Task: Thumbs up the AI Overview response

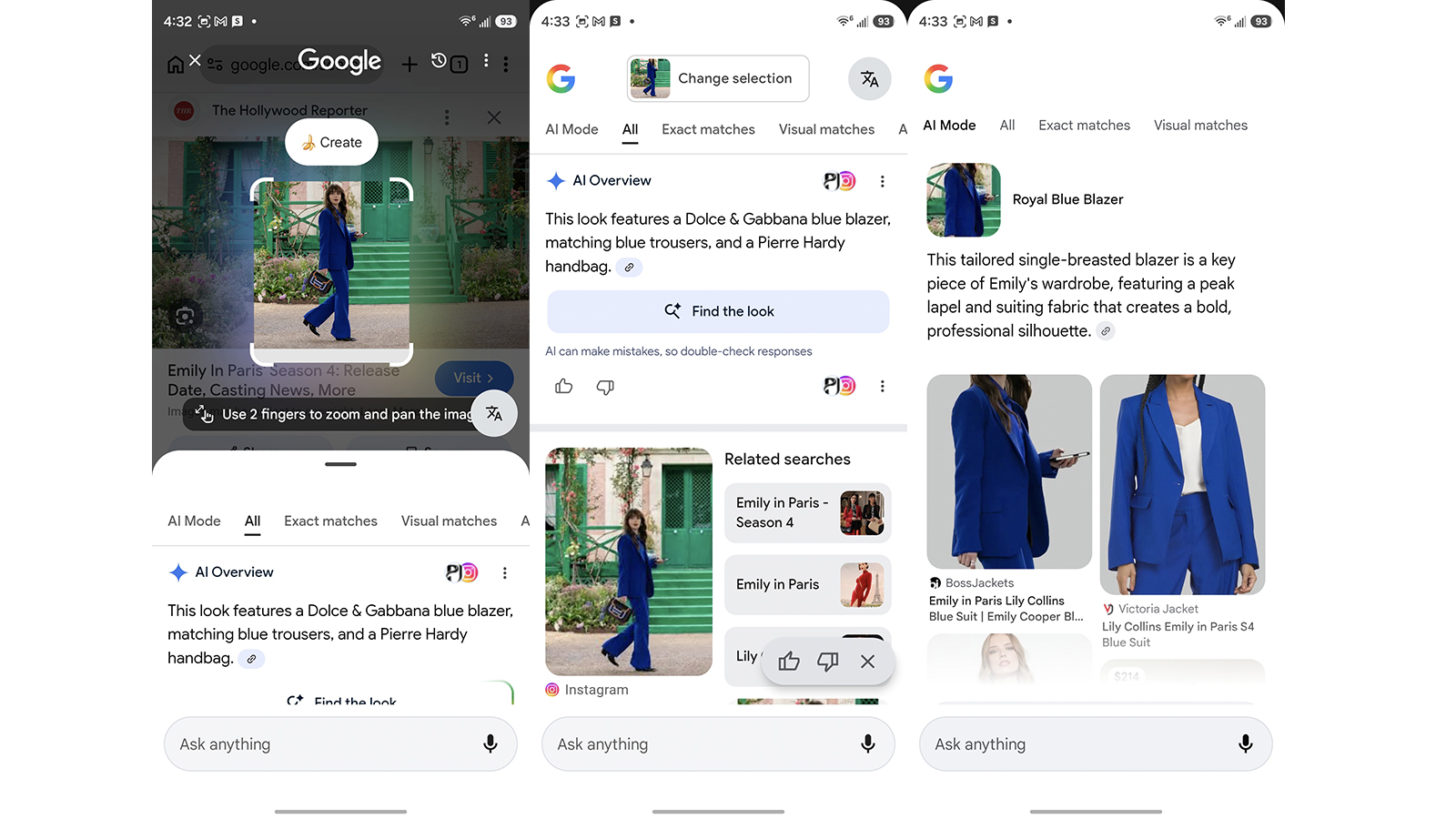Action: (x=563, y=386)
